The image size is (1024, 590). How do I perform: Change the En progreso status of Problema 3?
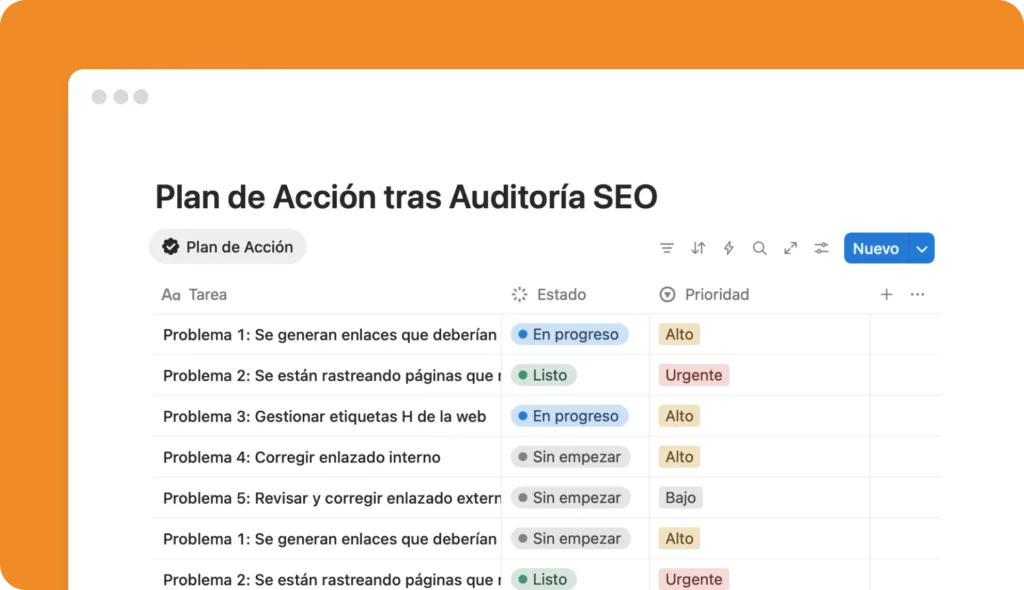tap(569, 416)
